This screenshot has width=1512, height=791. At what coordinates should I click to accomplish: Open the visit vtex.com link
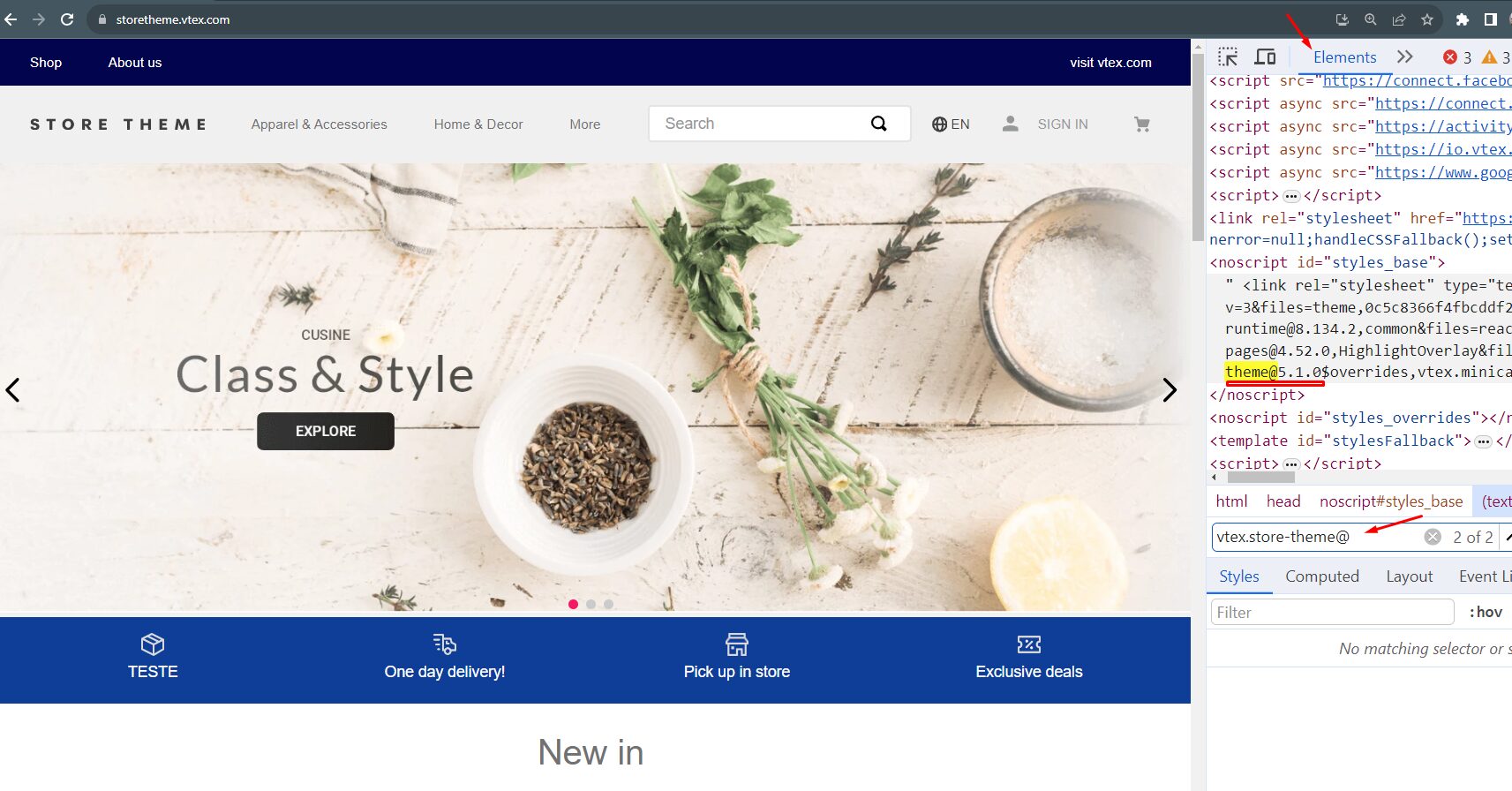click(1110, 63)
